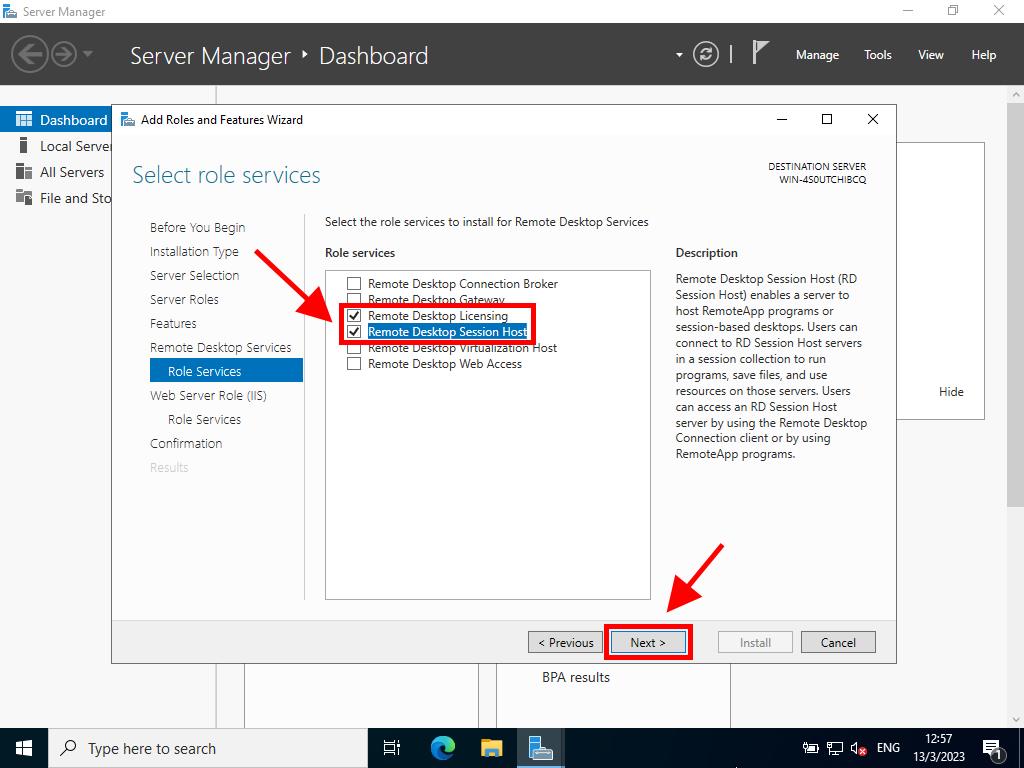Screen dimensions: 1024x768
Task: Select the Remote Desktop Connection Broker label
Action: point(463,283)
